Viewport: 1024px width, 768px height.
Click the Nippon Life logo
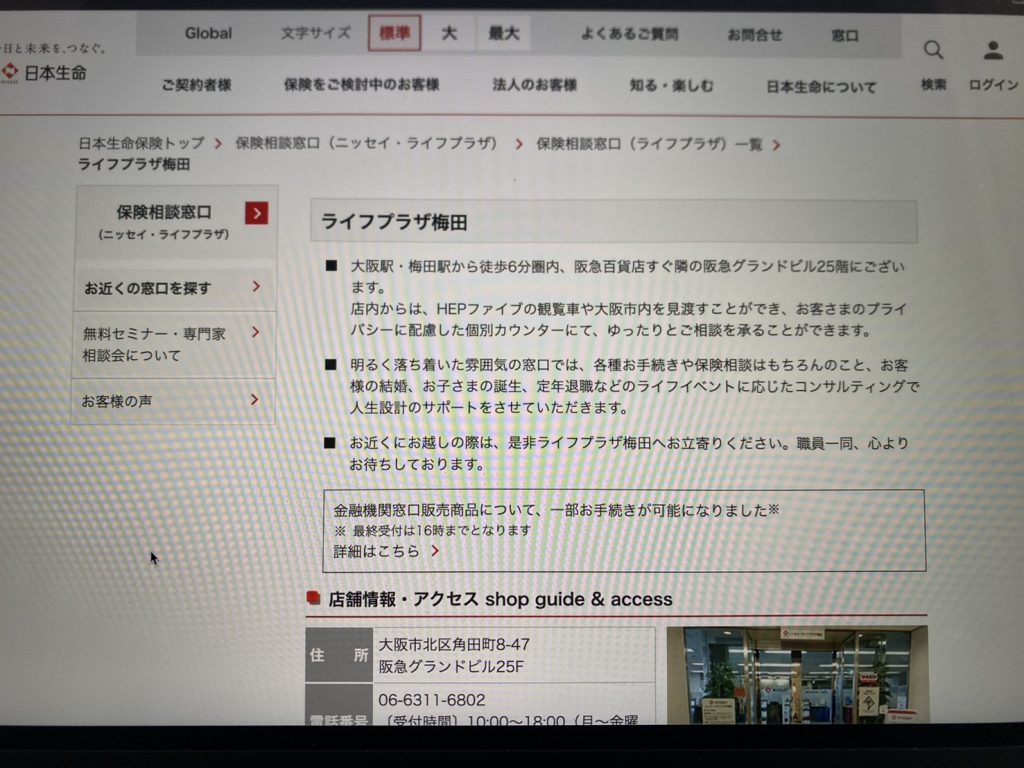(x=44, y=72)
